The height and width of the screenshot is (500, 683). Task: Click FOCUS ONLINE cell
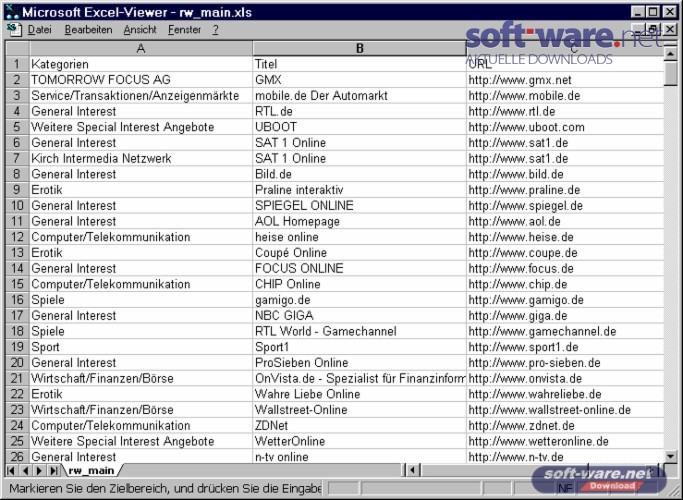(x=359, y=268)
